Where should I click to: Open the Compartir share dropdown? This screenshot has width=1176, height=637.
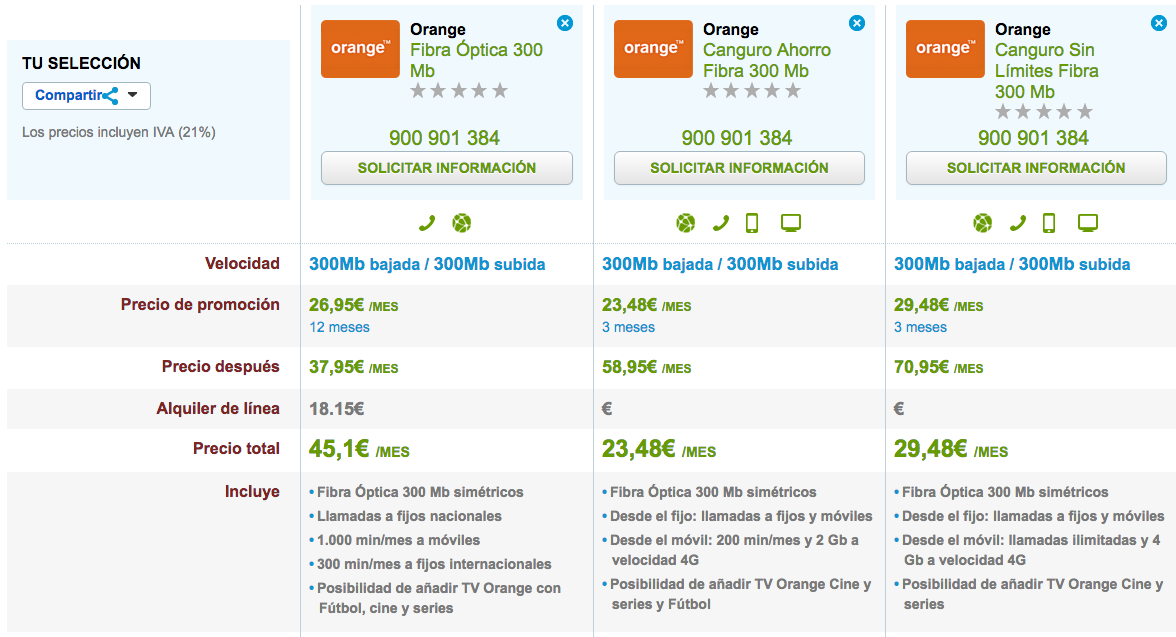coord(86,95)
